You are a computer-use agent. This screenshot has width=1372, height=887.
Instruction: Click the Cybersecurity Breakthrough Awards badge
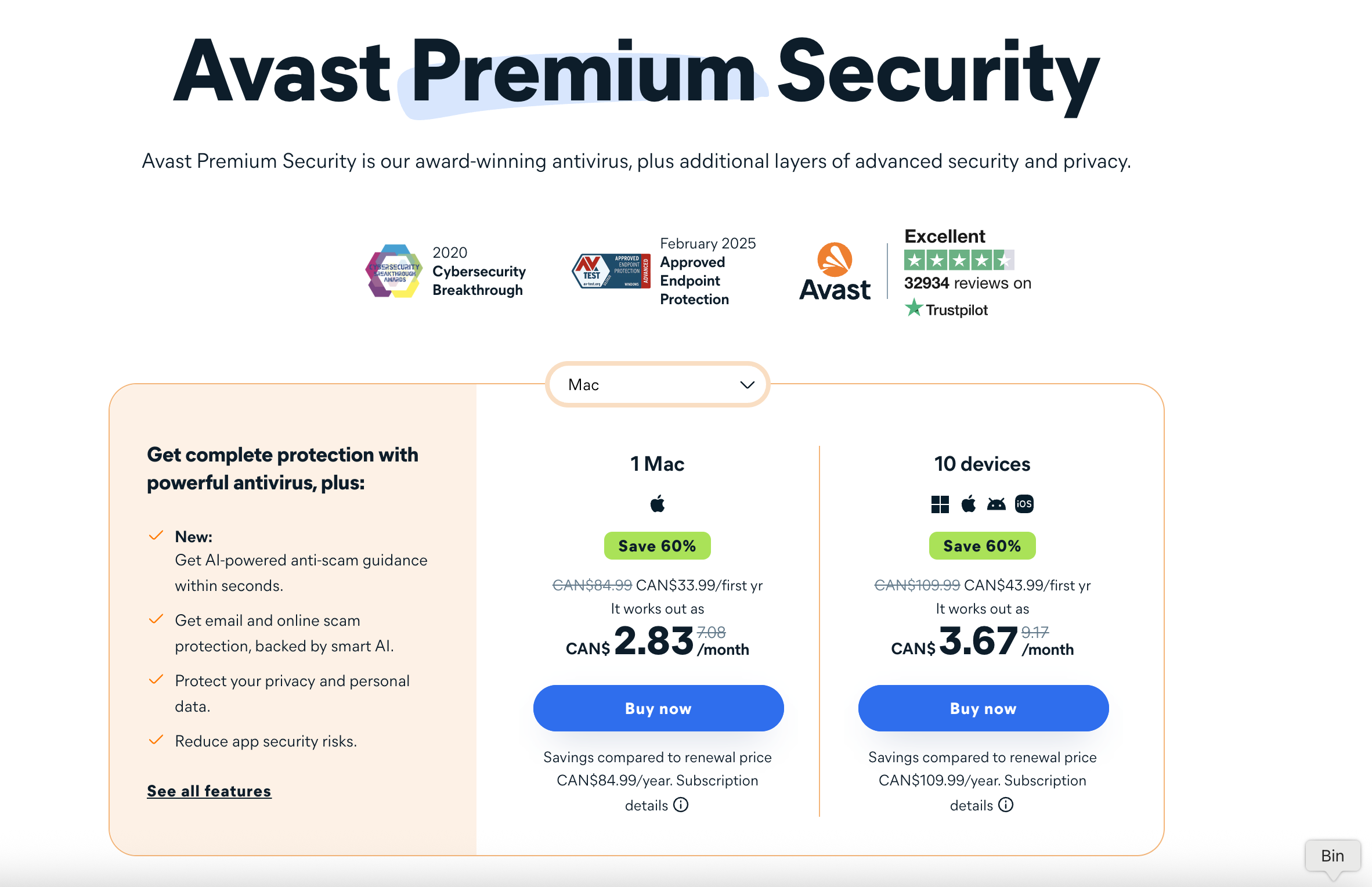pyautogui.click(x=394, y=271)
